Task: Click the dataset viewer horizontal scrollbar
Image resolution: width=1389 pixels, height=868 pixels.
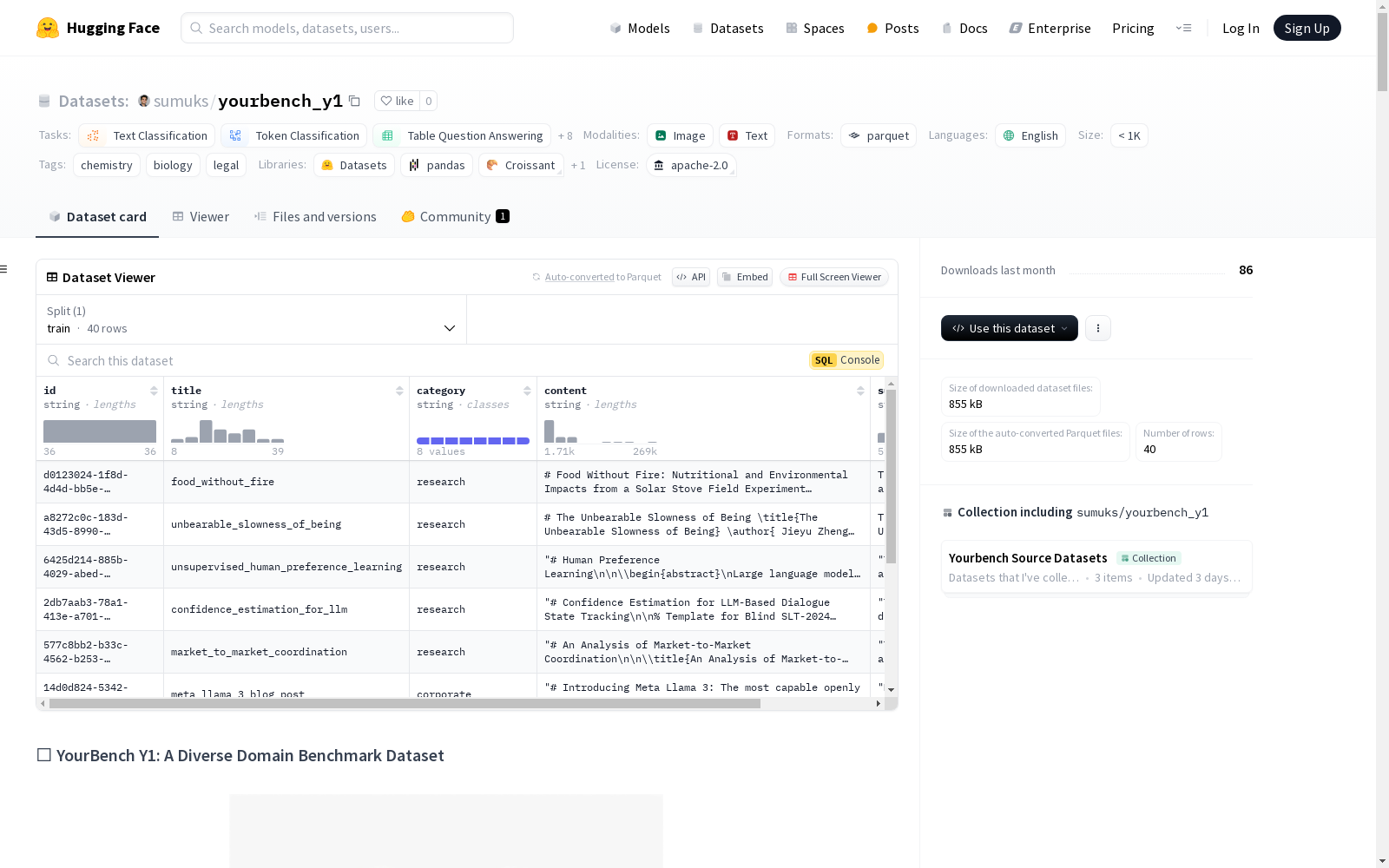Action: click(x=405, y=704)
